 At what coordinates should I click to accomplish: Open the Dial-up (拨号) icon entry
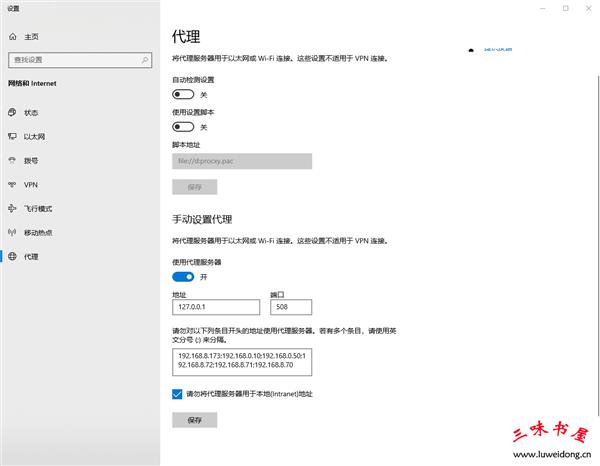[x=12, y=160]
